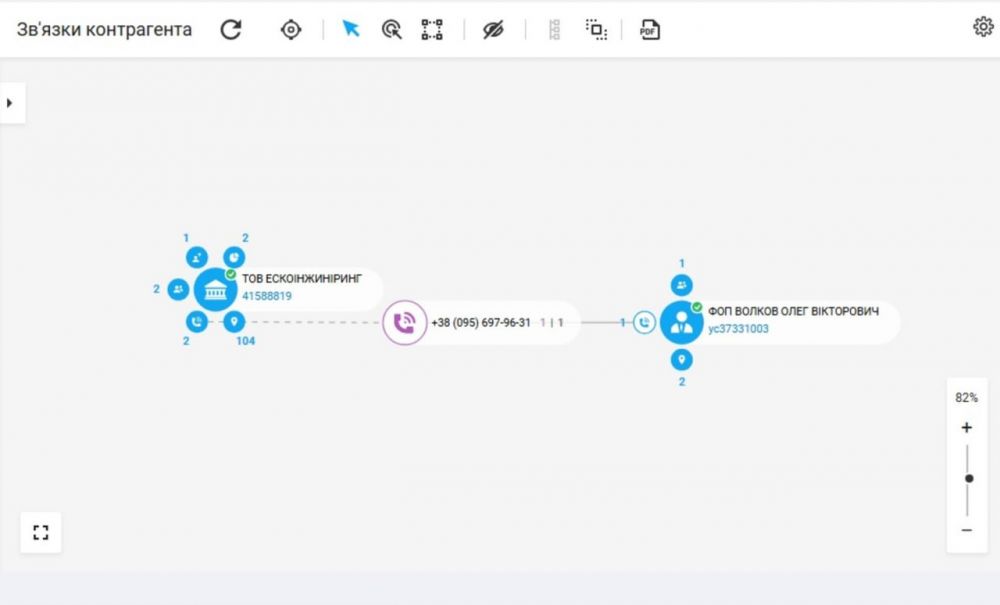
Task: Open company code link 41588819
Action: [x=267, y=297]
